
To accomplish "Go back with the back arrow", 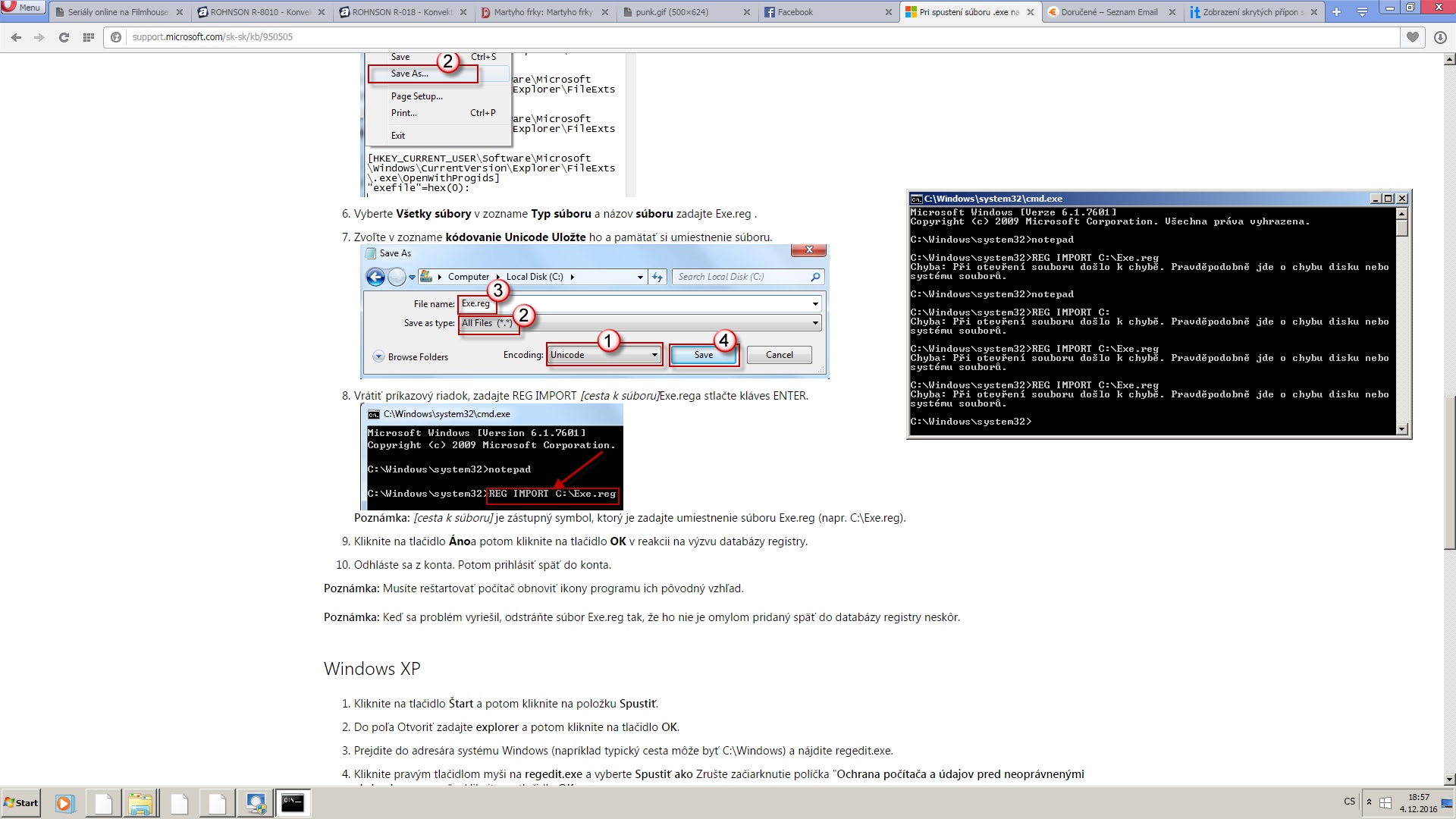I will (x=16, y=37).
